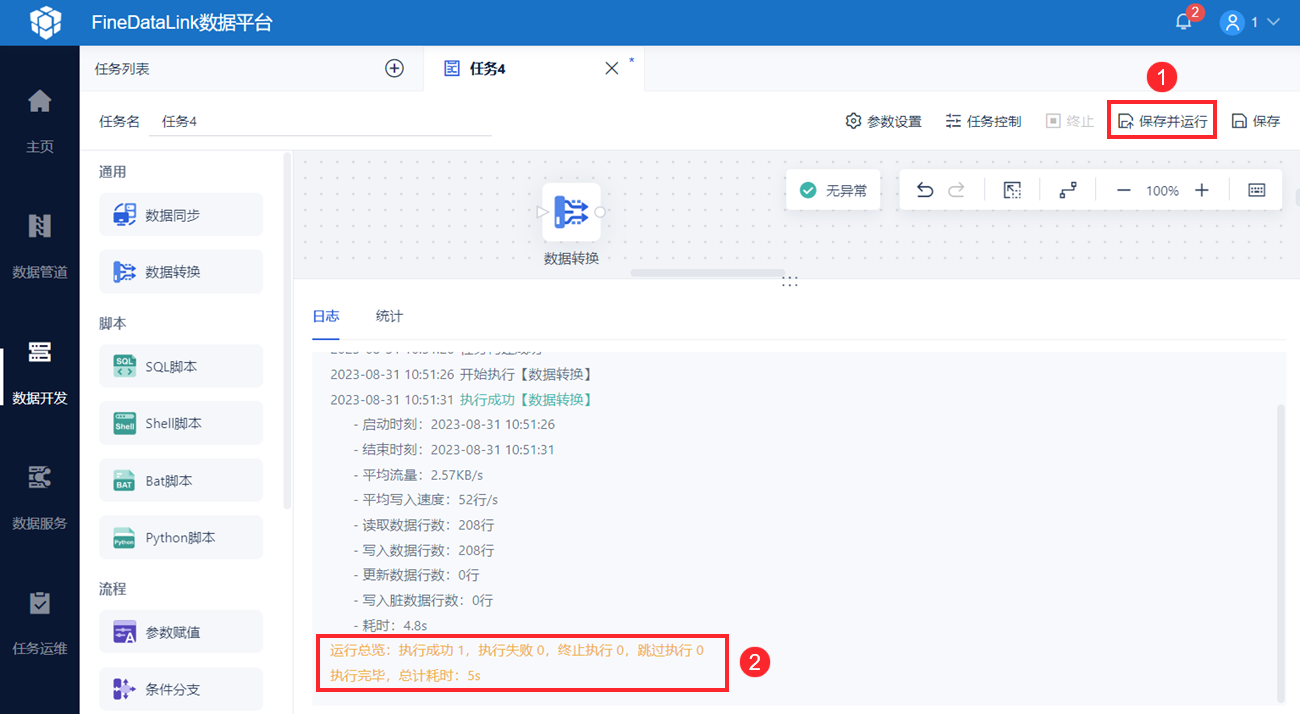
Task: Open 数据开发 in the sidebar
Action: tap(40, 372)
